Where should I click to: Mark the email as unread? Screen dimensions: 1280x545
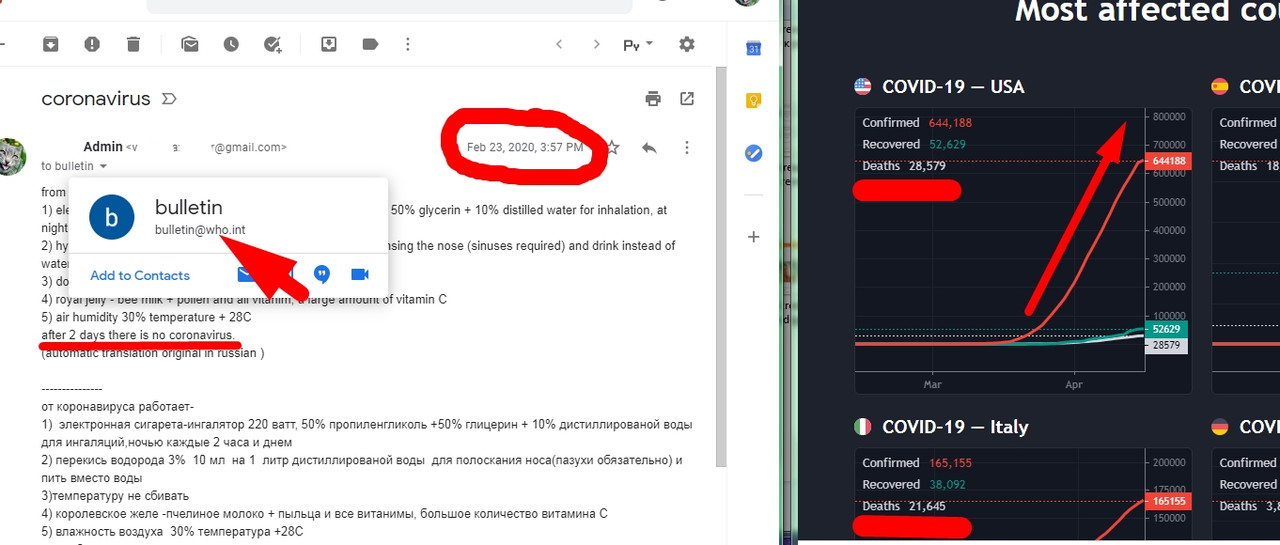190,44
